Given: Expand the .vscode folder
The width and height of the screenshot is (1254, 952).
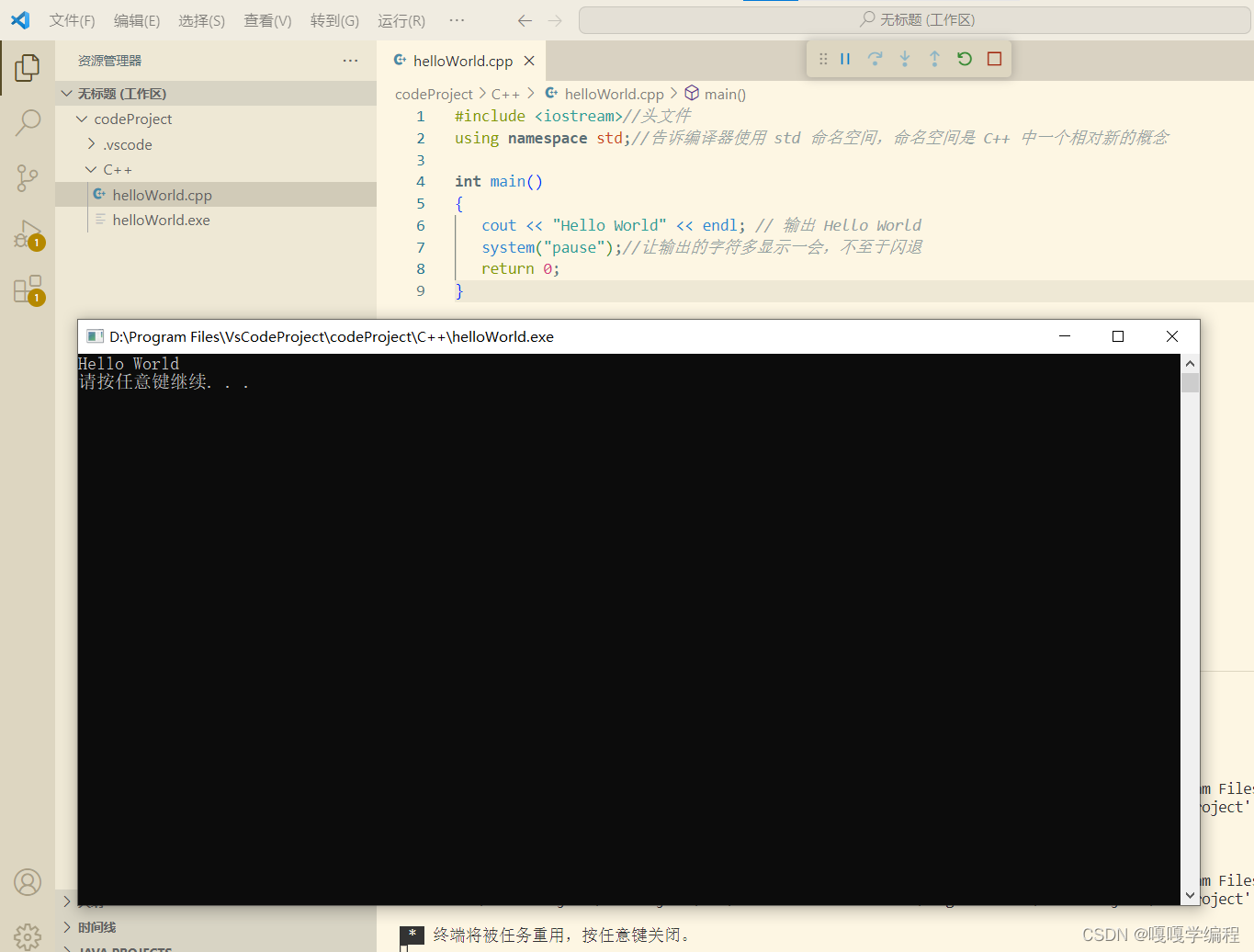Looking at the screenshot, I should pyautogui.click(x=216, y=144).
